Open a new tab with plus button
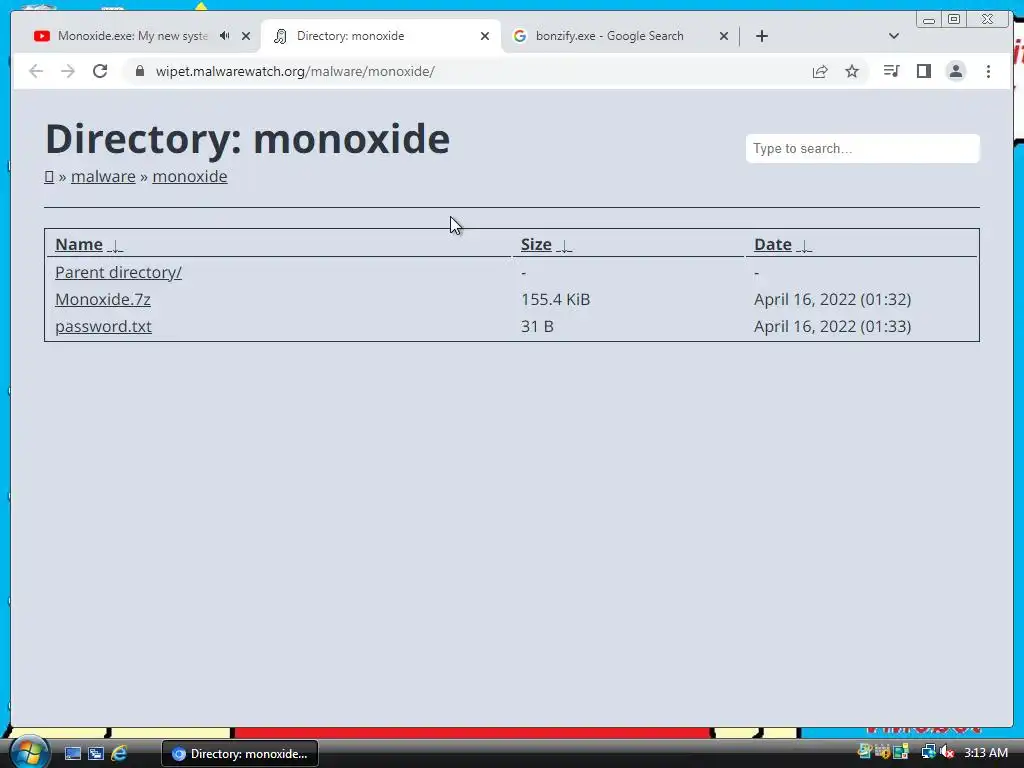This screenshot has height=768, width=1024. coord(761,36)
